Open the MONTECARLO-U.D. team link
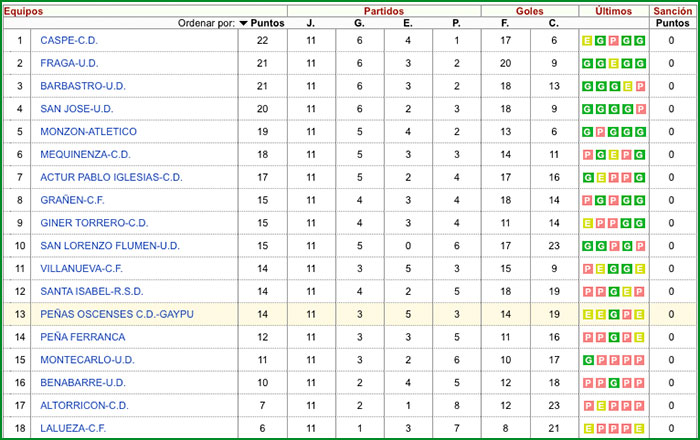 click(x=87, y=360)
